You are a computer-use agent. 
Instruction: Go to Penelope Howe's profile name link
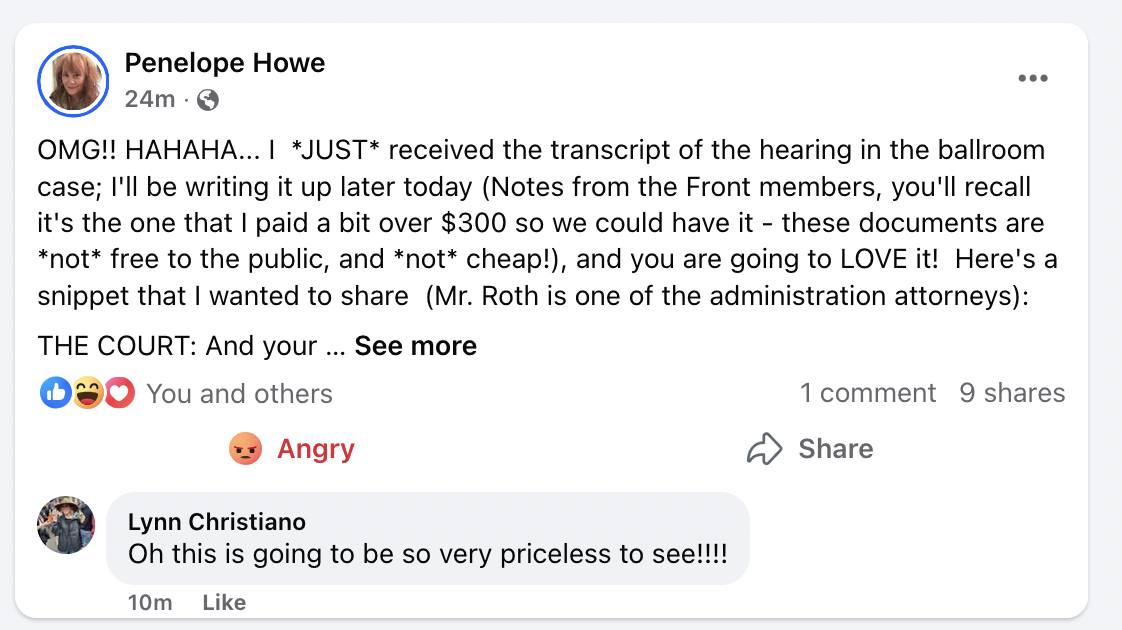coord(225,63)
